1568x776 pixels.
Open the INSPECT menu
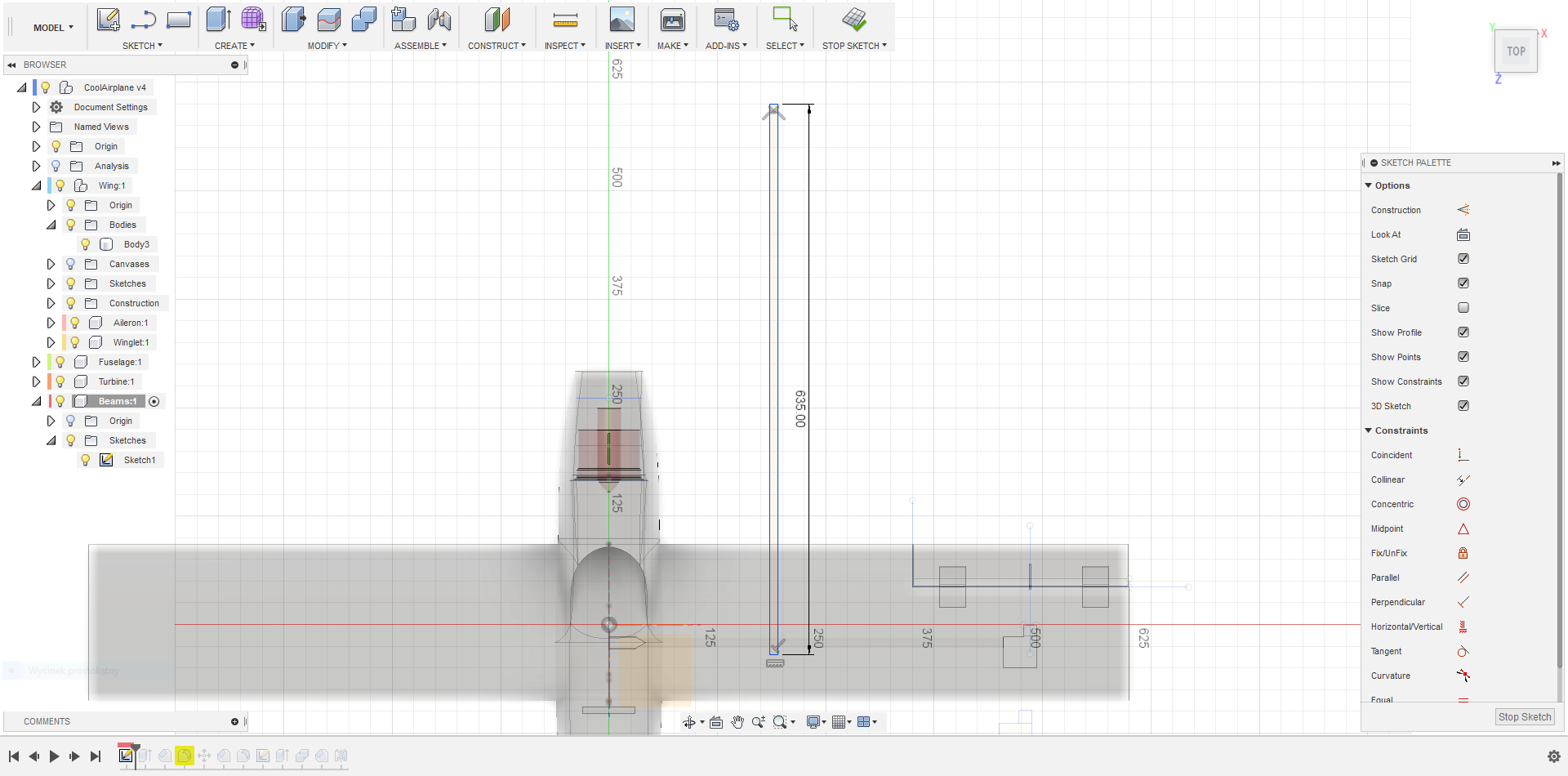pos(564,46)
